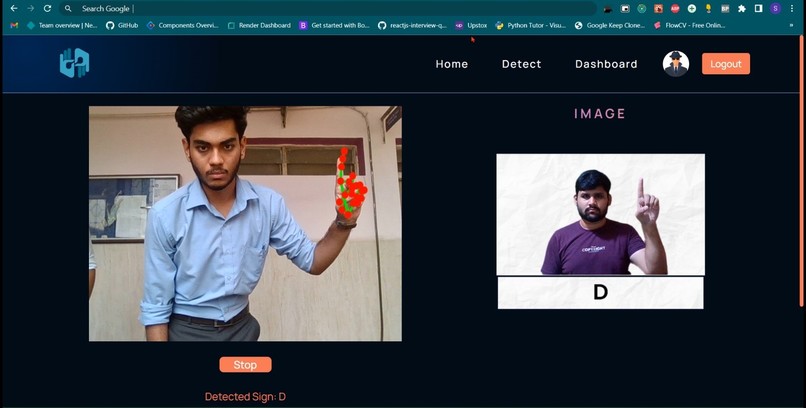Open the Upstox bookmark
The width and height of the screenshot is (806, 408).
[471, 25]
